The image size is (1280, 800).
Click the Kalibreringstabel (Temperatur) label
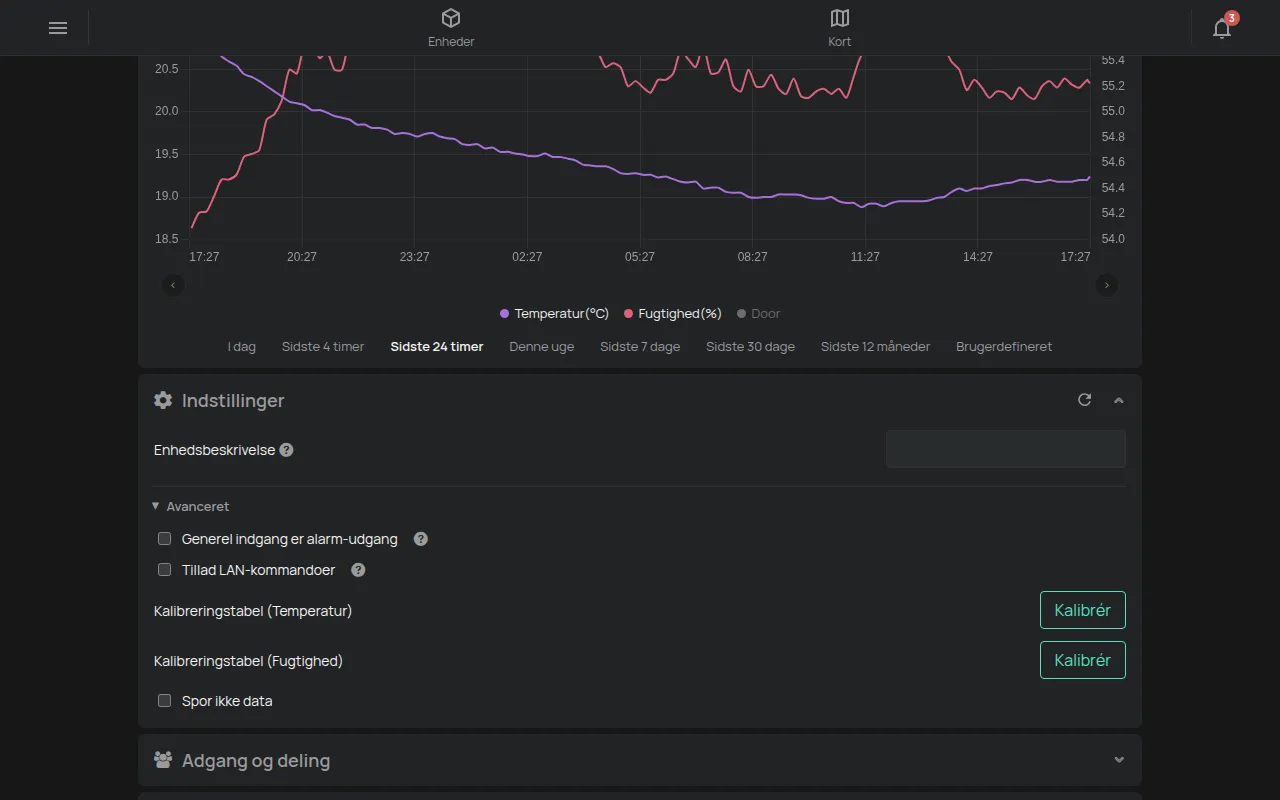click(253, 611)
